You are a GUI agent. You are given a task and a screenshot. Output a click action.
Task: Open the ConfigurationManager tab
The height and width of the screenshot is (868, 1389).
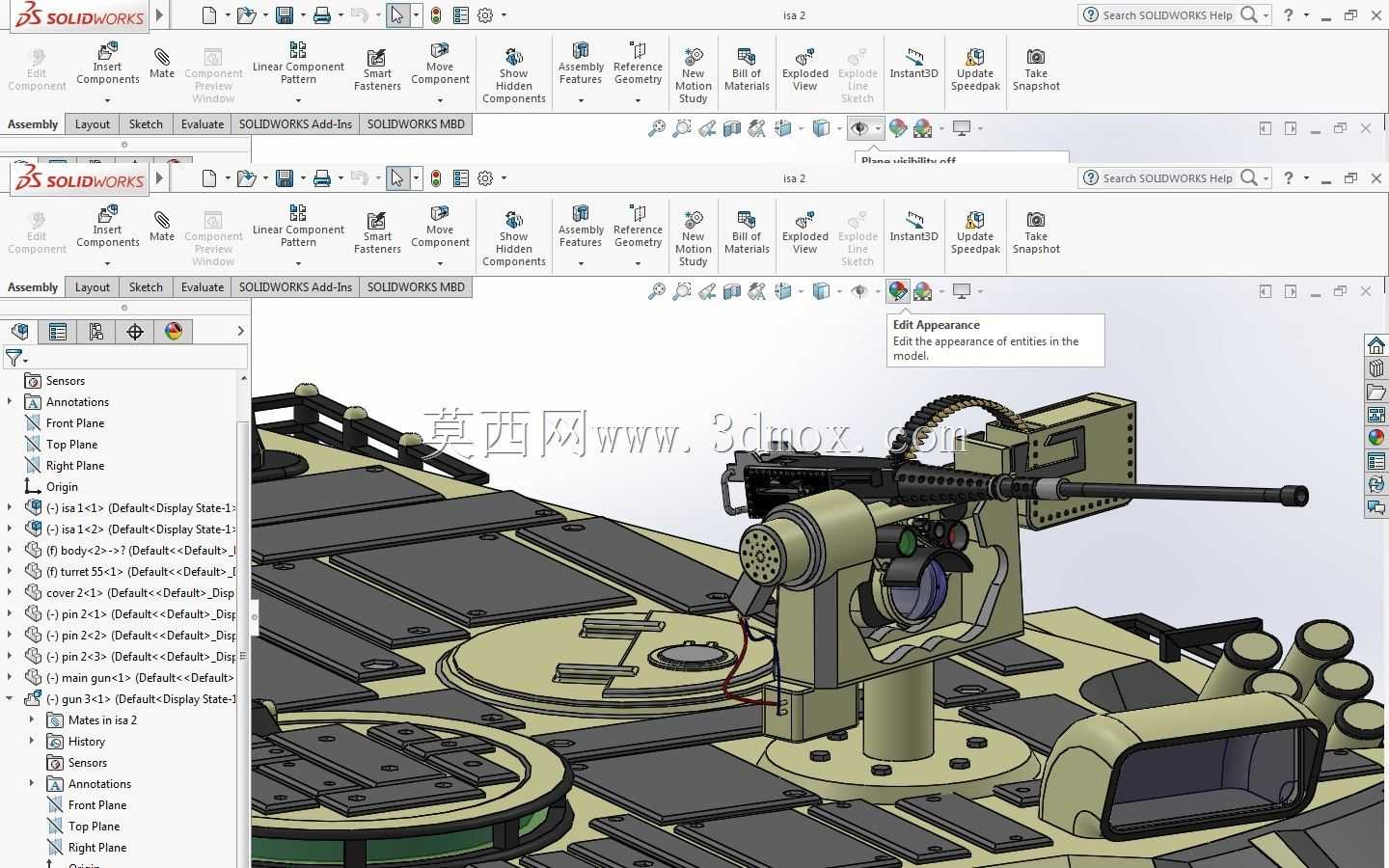pos(96,332)
